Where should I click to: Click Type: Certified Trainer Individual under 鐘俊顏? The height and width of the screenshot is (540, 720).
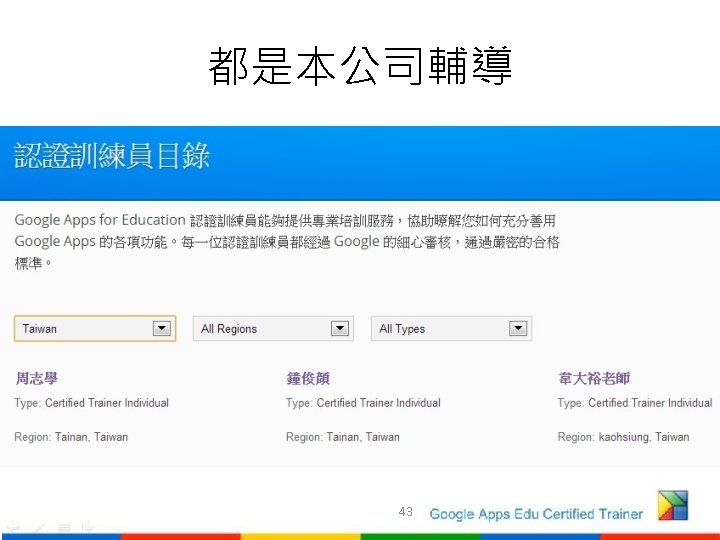(363, 403)
